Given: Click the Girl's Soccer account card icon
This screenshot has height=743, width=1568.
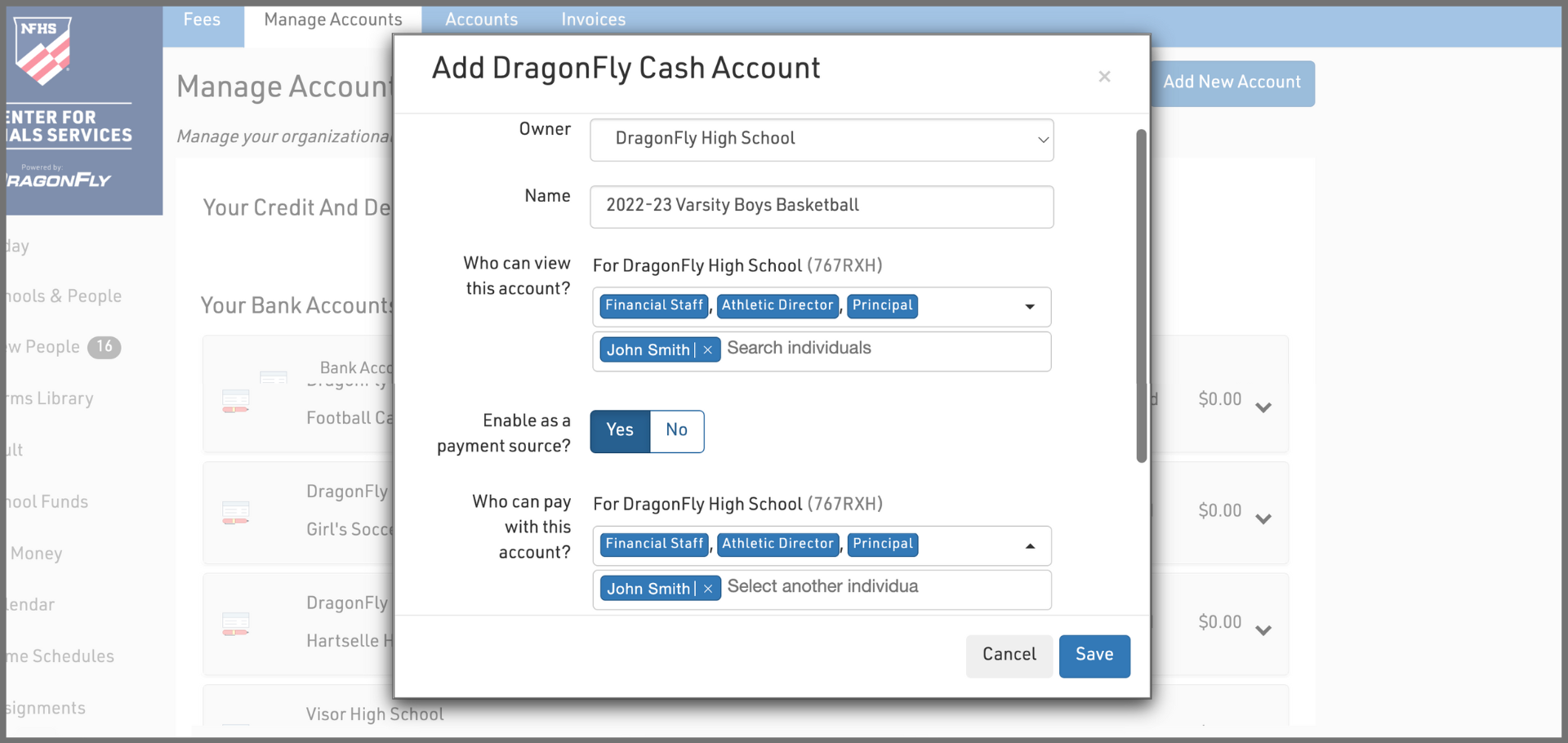Looking at the screenshot, I should click(236, 513).
